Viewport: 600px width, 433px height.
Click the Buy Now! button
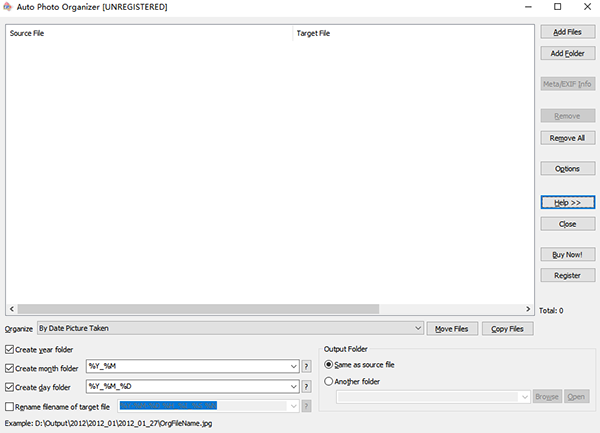[567, 255]
